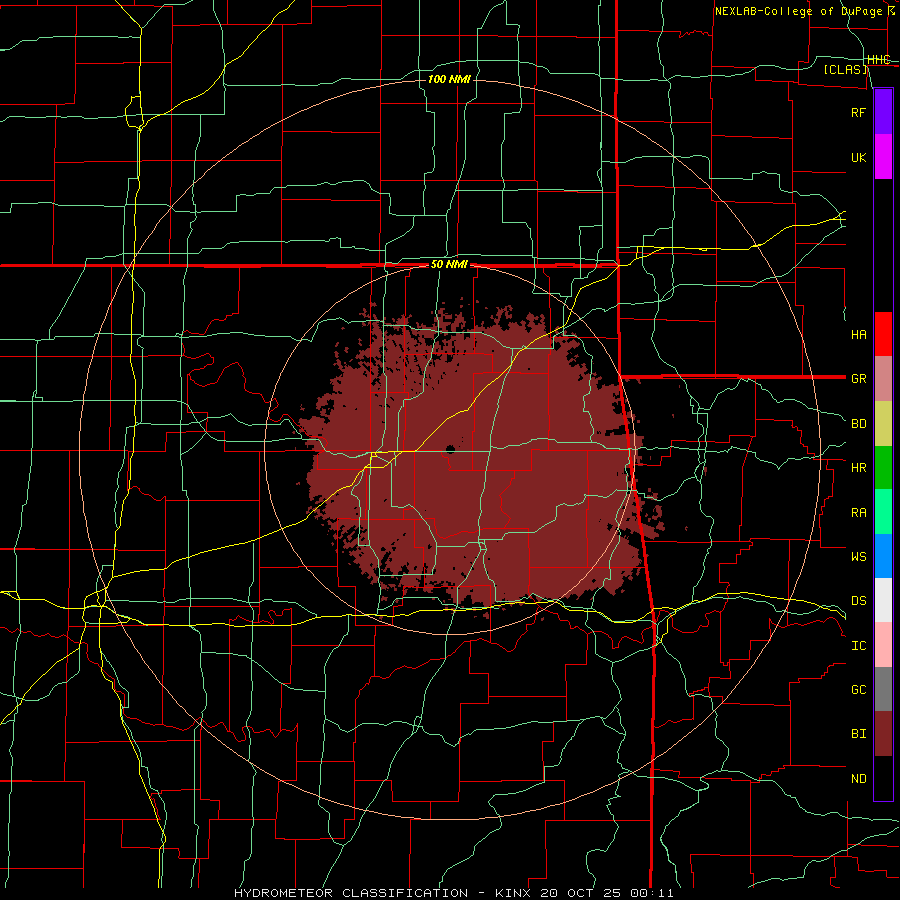Viewport: 900px width, 900px height.
Task: Click the BD legend label
Action: tap(858, 424)
